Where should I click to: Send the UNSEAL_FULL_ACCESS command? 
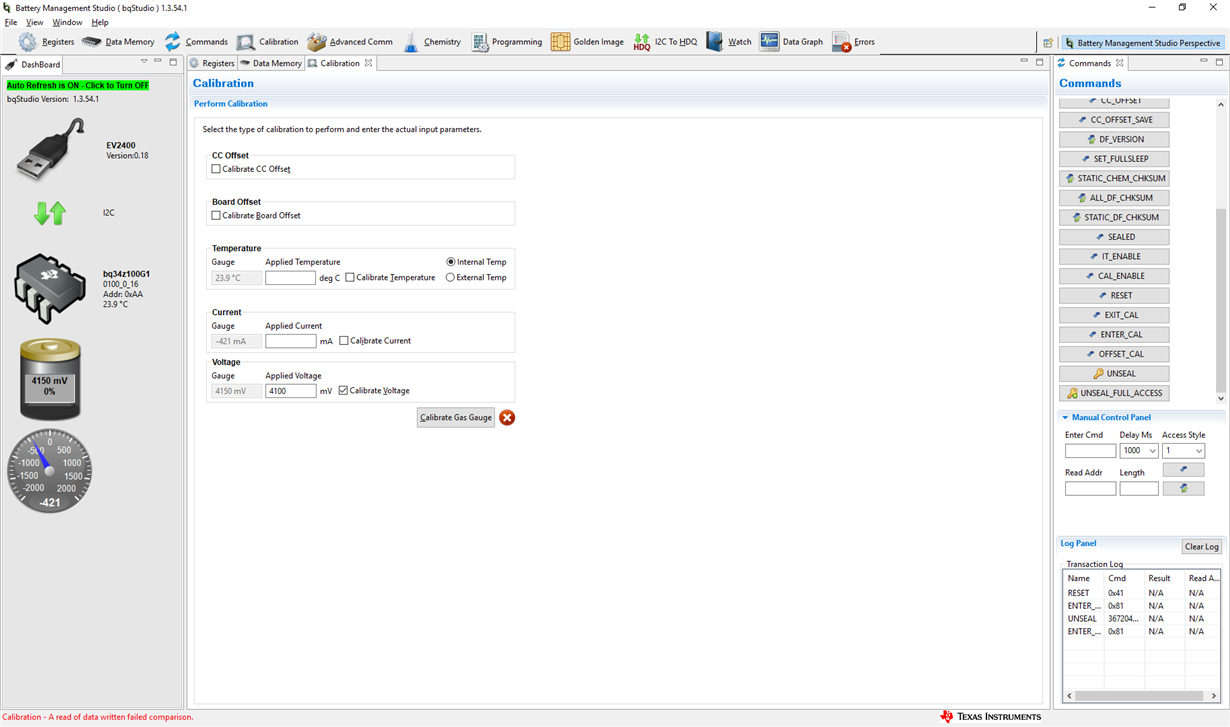click(x=1114, y=393)
